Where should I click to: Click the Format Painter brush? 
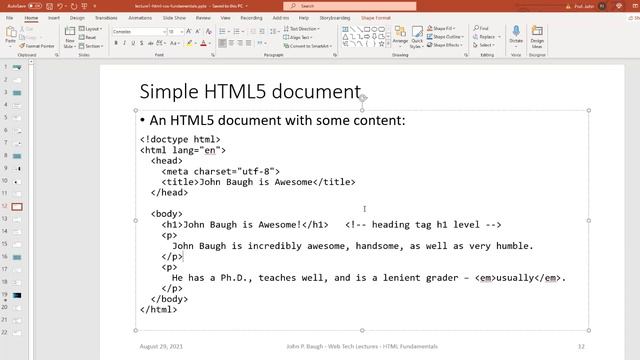pos(22,46)
